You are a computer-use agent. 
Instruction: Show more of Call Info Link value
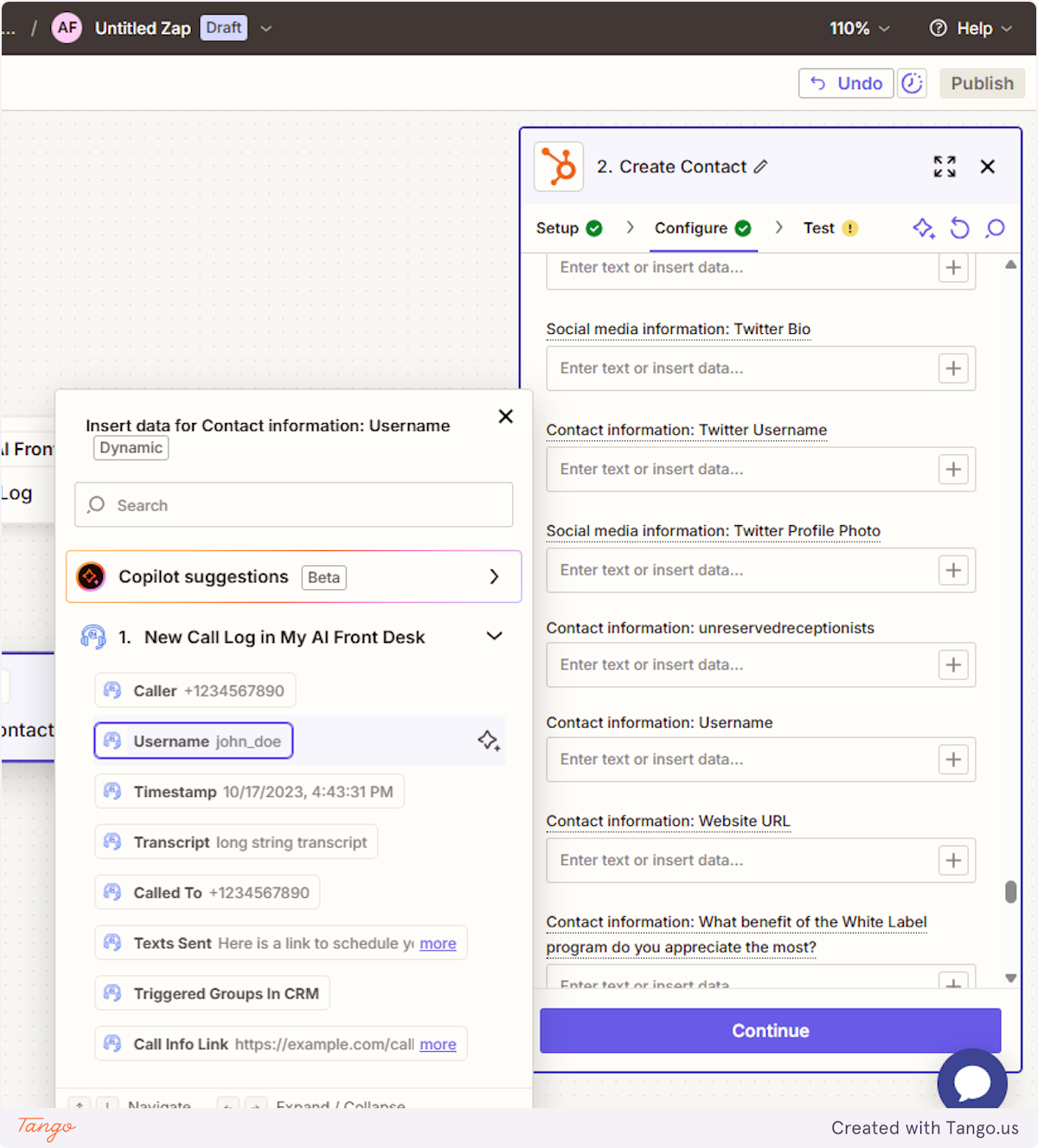click(438, 1045)
